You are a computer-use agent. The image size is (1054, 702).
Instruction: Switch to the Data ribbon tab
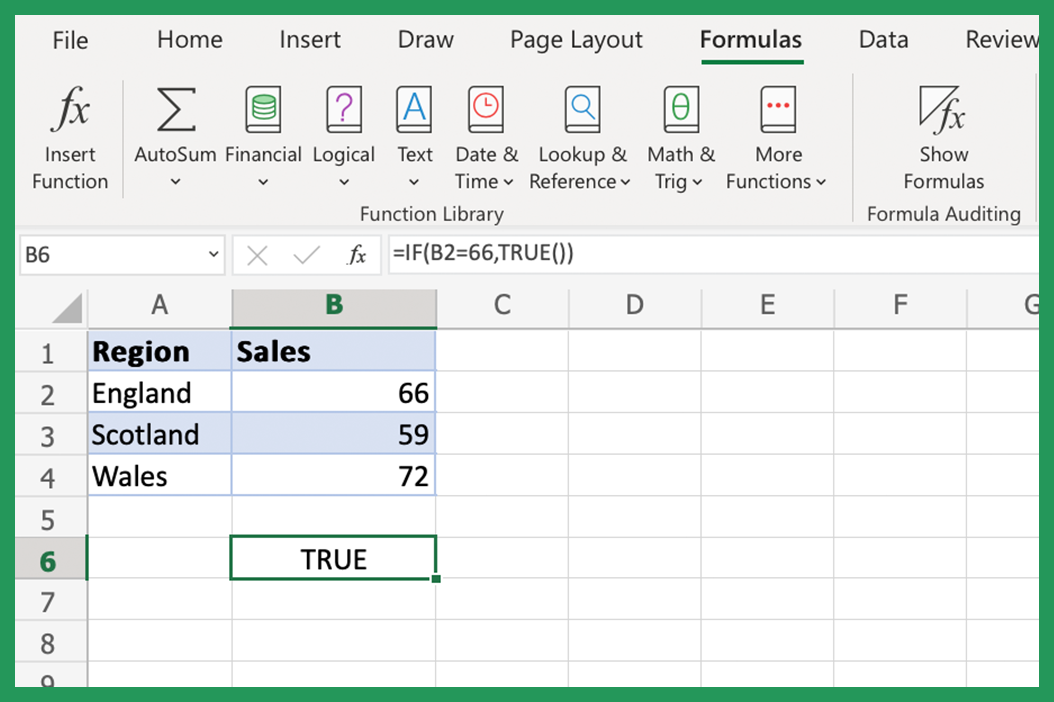coord(884,40)
